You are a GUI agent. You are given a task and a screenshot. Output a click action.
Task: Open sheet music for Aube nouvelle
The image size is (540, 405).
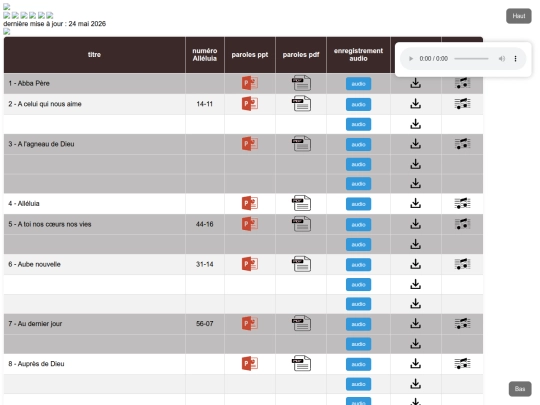[463, 264]
